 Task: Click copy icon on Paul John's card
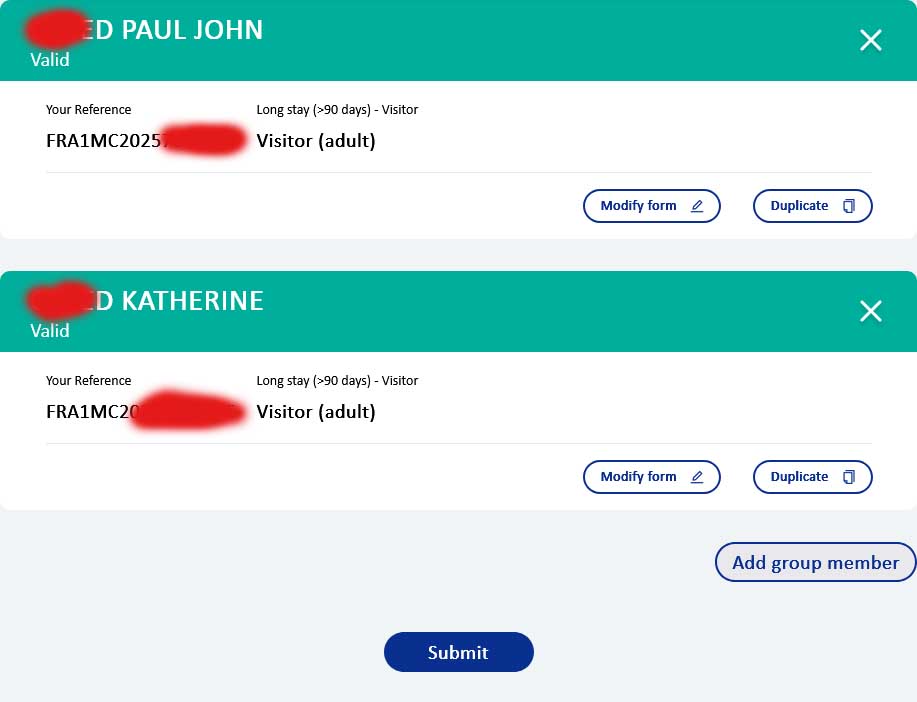click(x=849, y=206)
